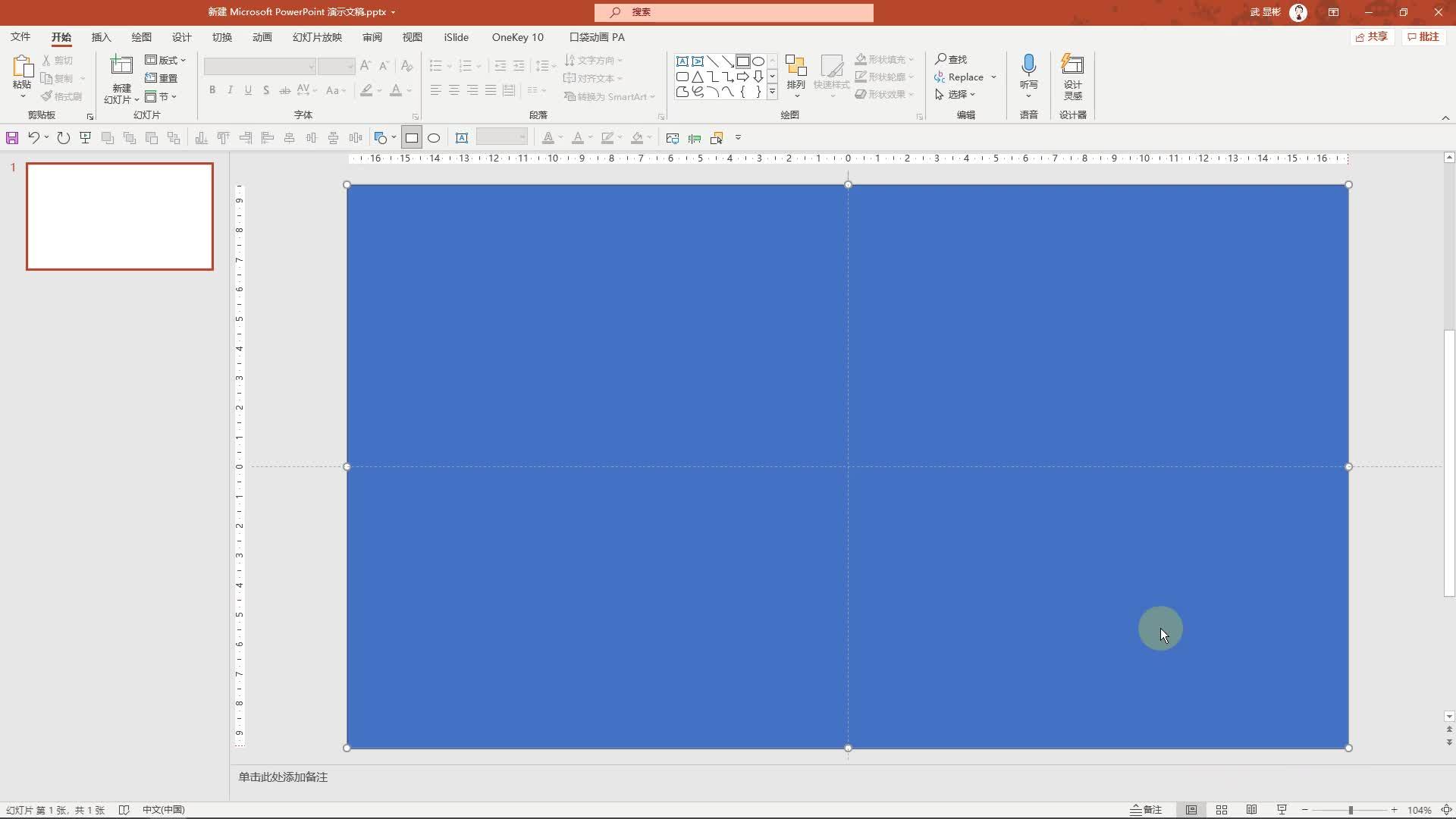The height and width of the screenshot is (819, 1456).
Task: Select the ellipse shape in quick toolbar
Action: click(434, 138)
